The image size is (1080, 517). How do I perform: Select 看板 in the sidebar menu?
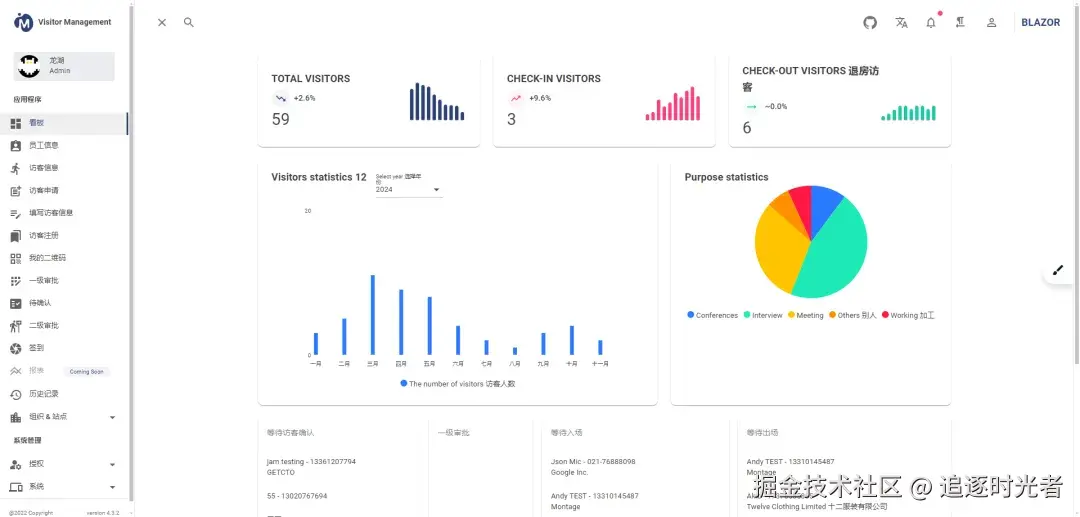pyautogui.click(x=64, y=123)
